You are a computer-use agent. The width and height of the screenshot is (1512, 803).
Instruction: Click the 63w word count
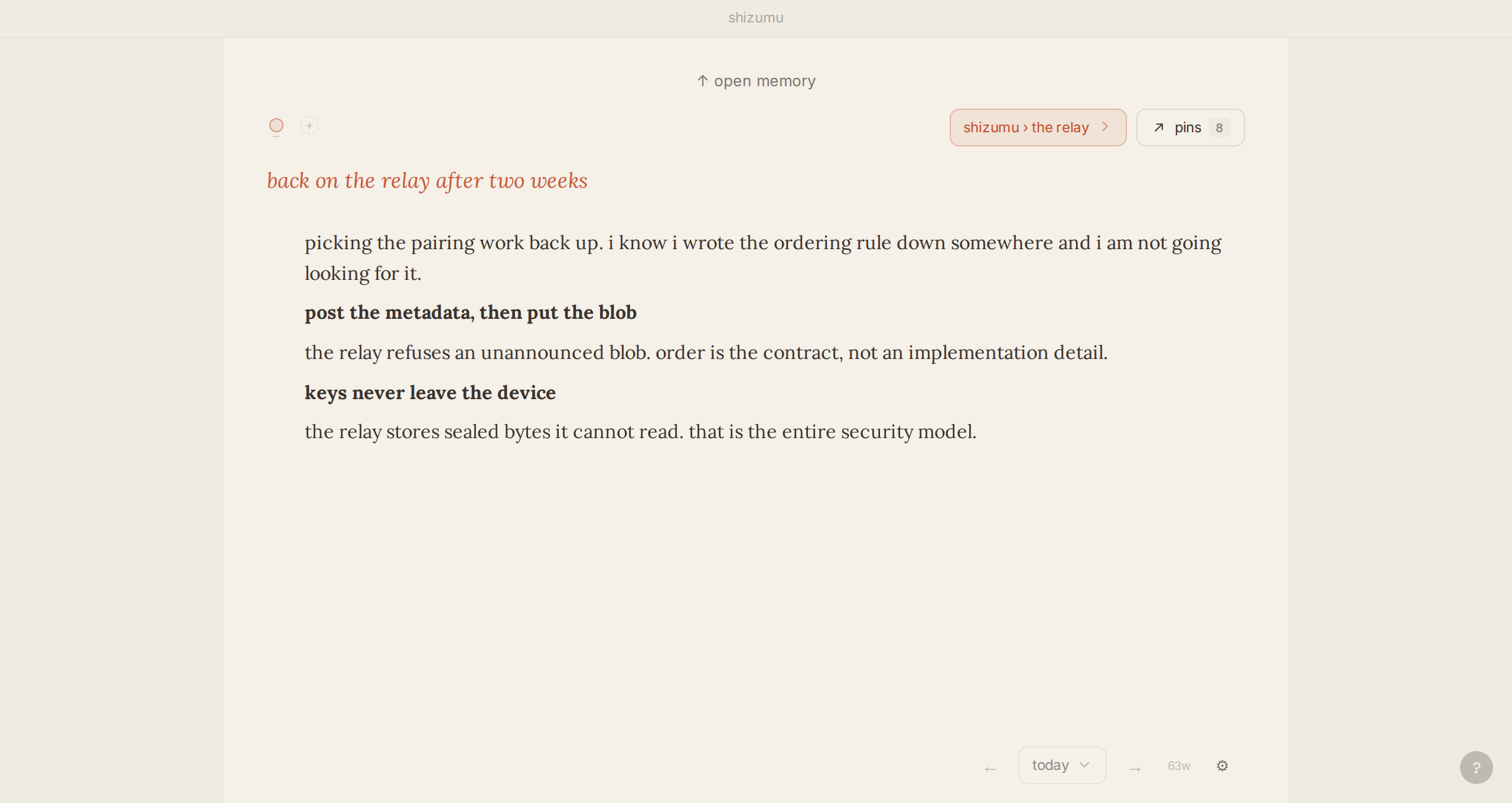pos(1179,766)
